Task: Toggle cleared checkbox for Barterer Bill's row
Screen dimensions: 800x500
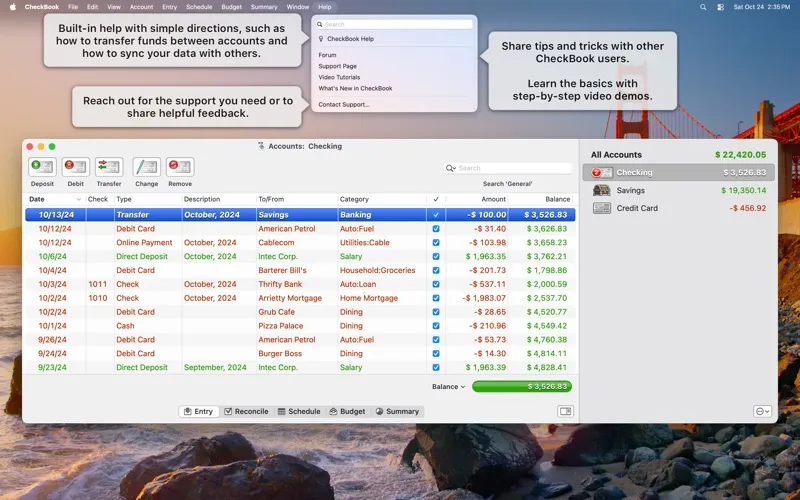Action: [436, 270]
